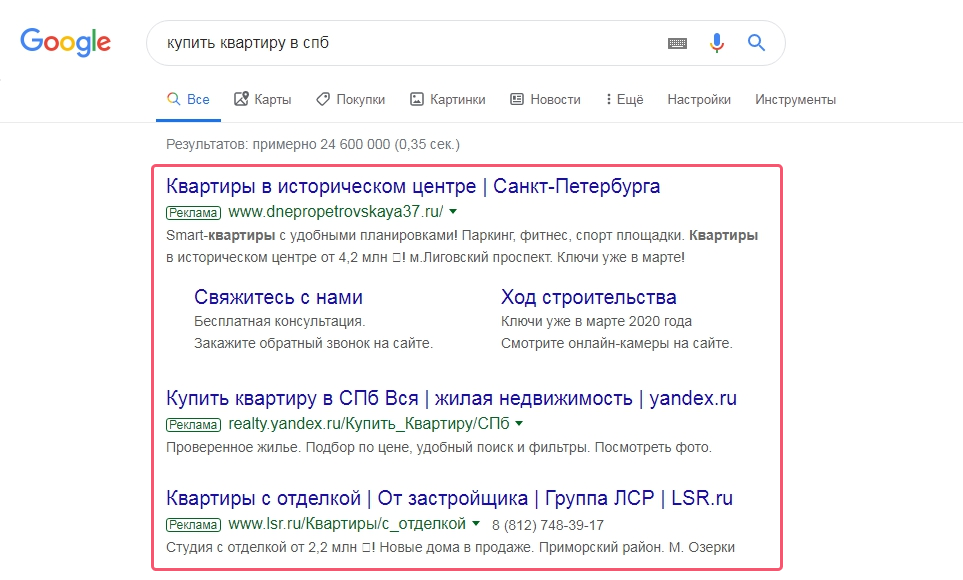Click Реклама badge of lsr.ru ad

tap(193, 525)
